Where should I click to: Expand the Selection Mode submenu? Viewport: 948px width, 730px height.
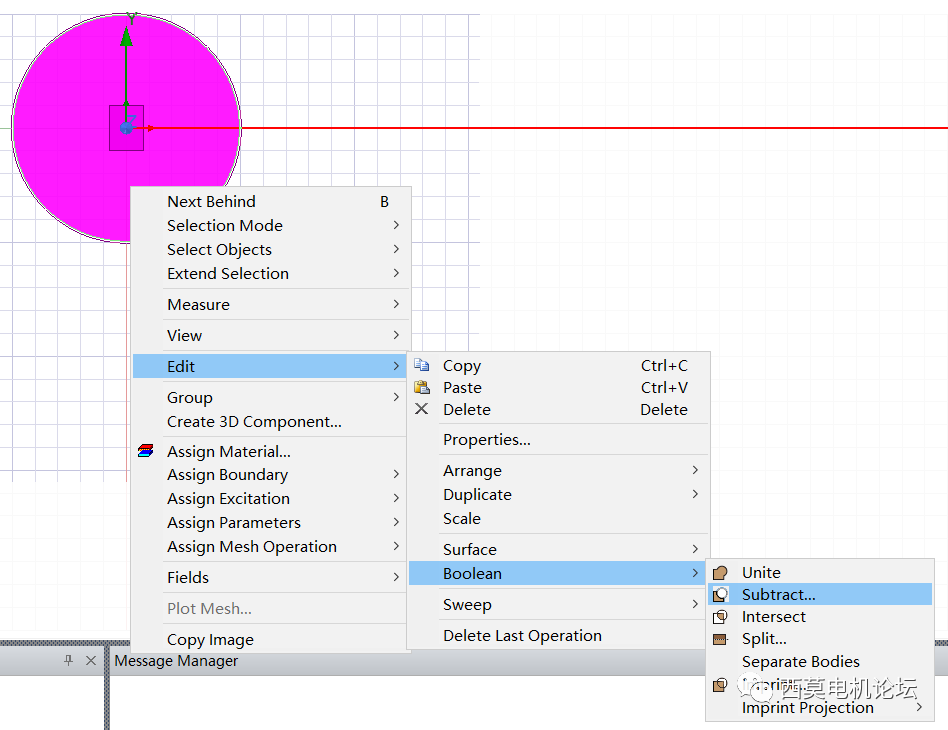(x=271, y=226)
